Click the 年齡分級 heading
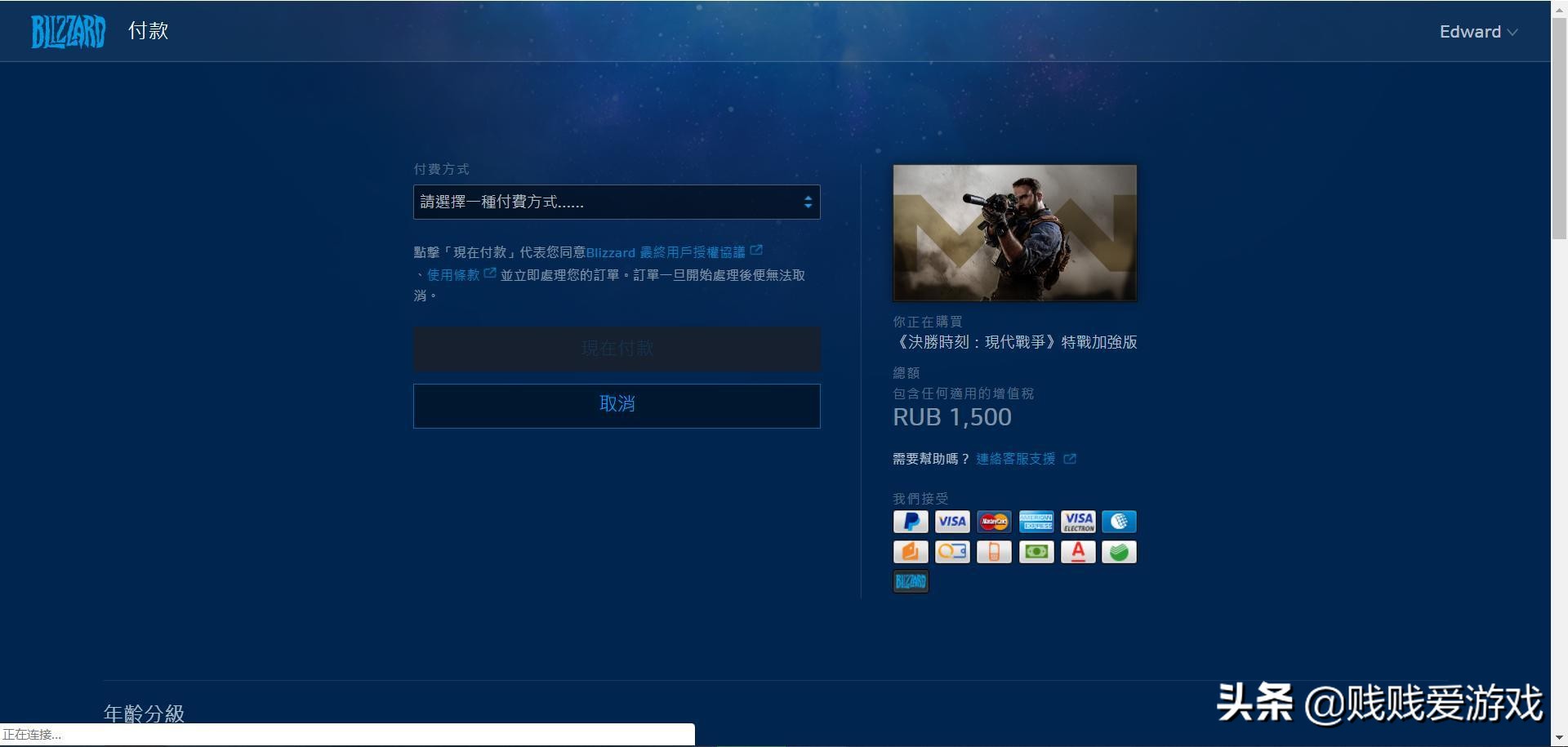The height and width of the screenshot is (747, 1568). coord(144,714)
